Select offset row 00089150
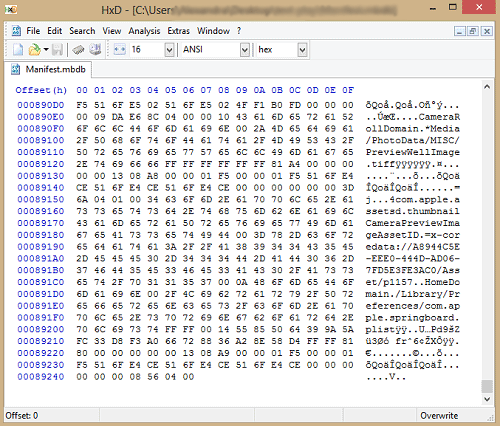The image size is (500, 426). coord(41,199)
